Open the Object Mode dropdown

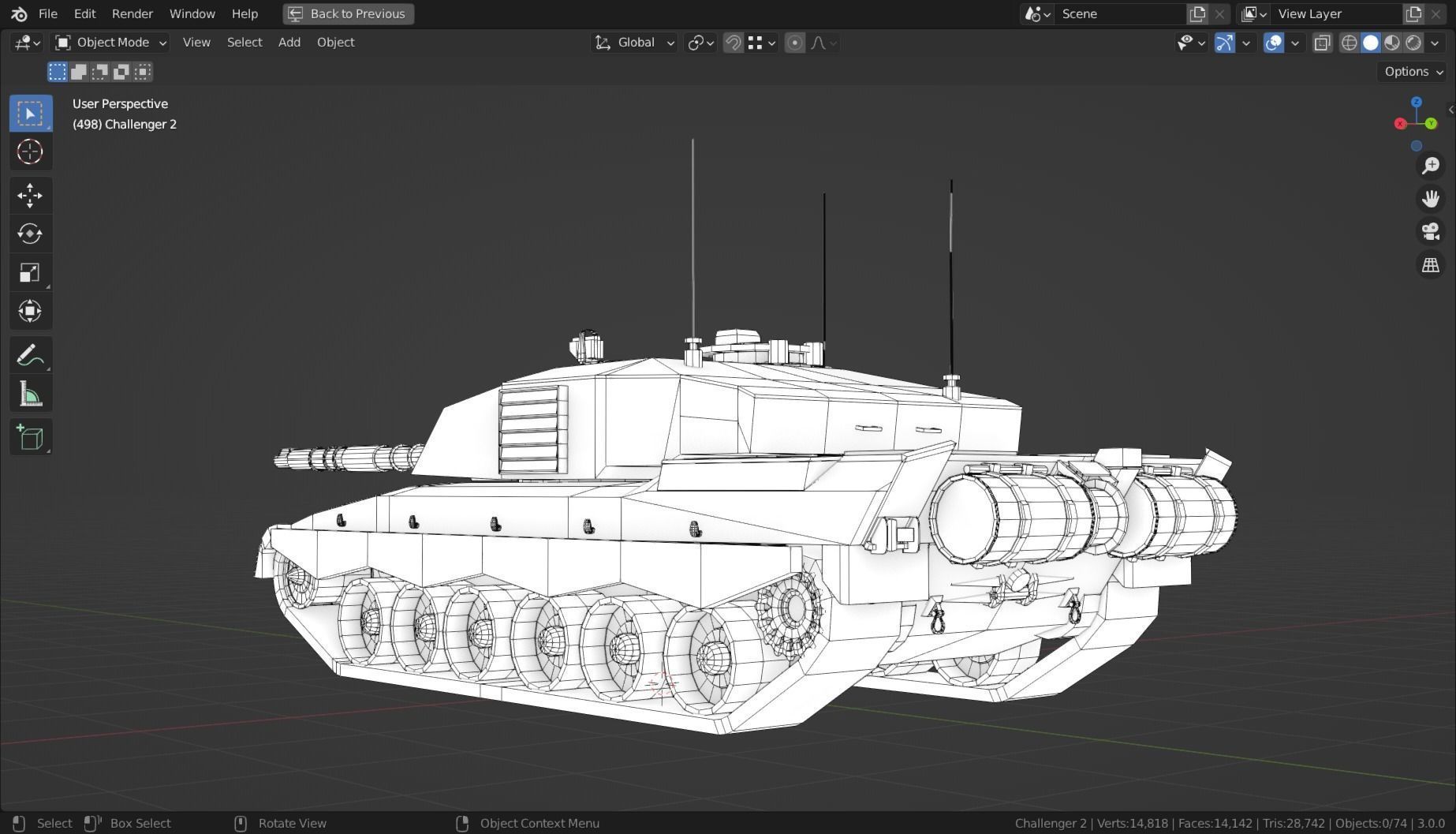[x=110, y=43]
